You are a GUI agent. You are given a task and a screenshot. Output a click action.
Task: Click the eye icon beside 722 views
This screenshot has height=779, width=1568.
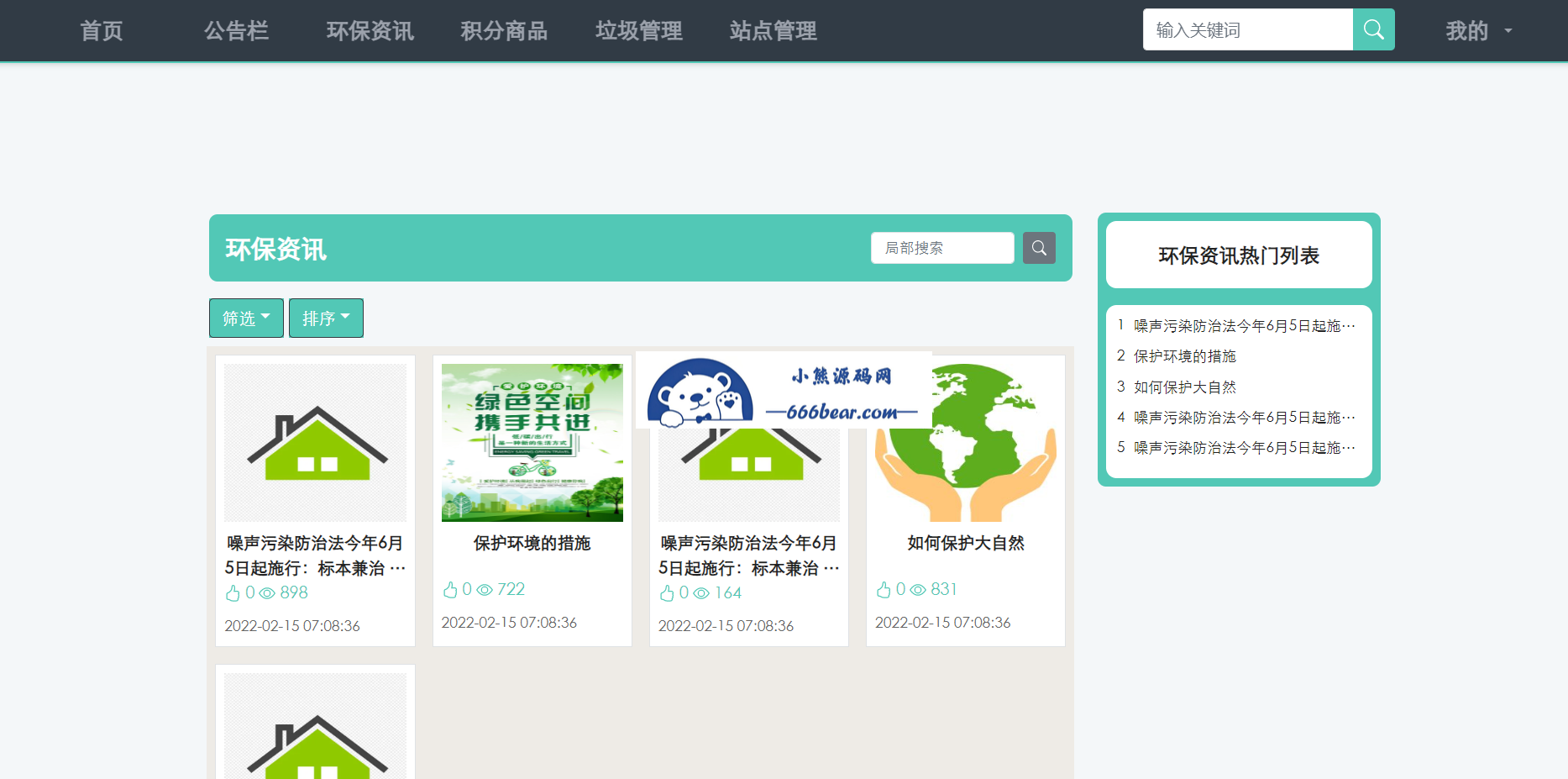point(485,590)
